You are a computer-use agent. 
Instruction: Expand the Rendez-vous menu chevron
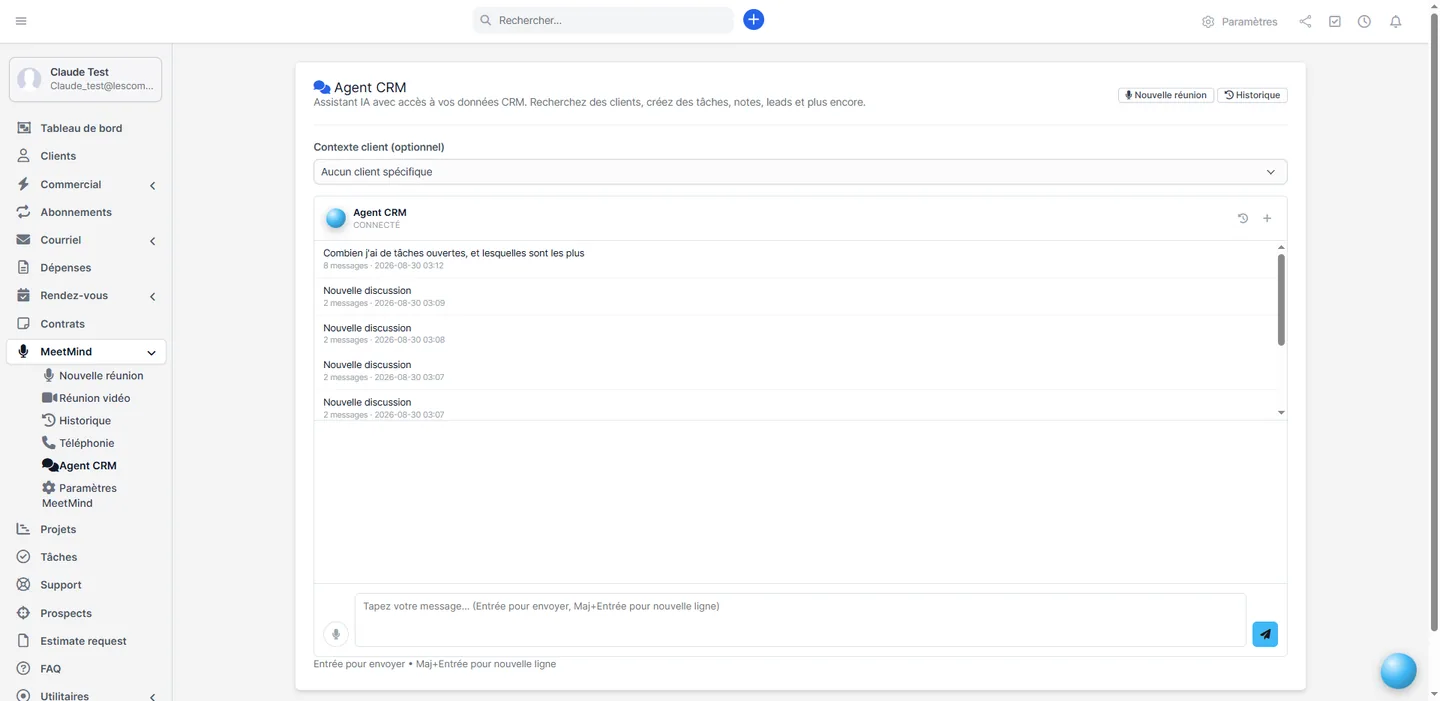[x=152, y=297]
